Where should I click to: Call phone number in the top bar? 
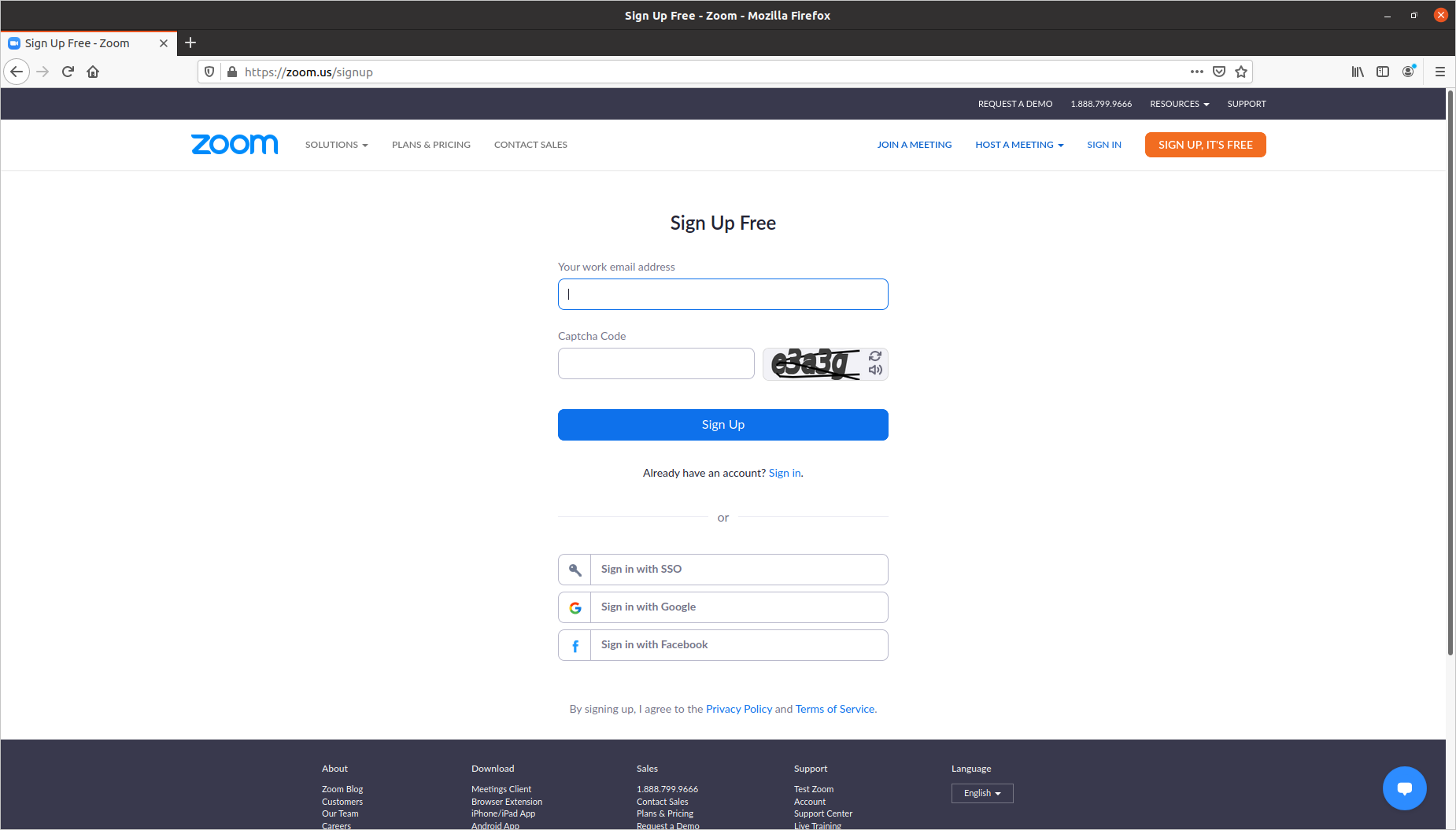point(1101,104)
